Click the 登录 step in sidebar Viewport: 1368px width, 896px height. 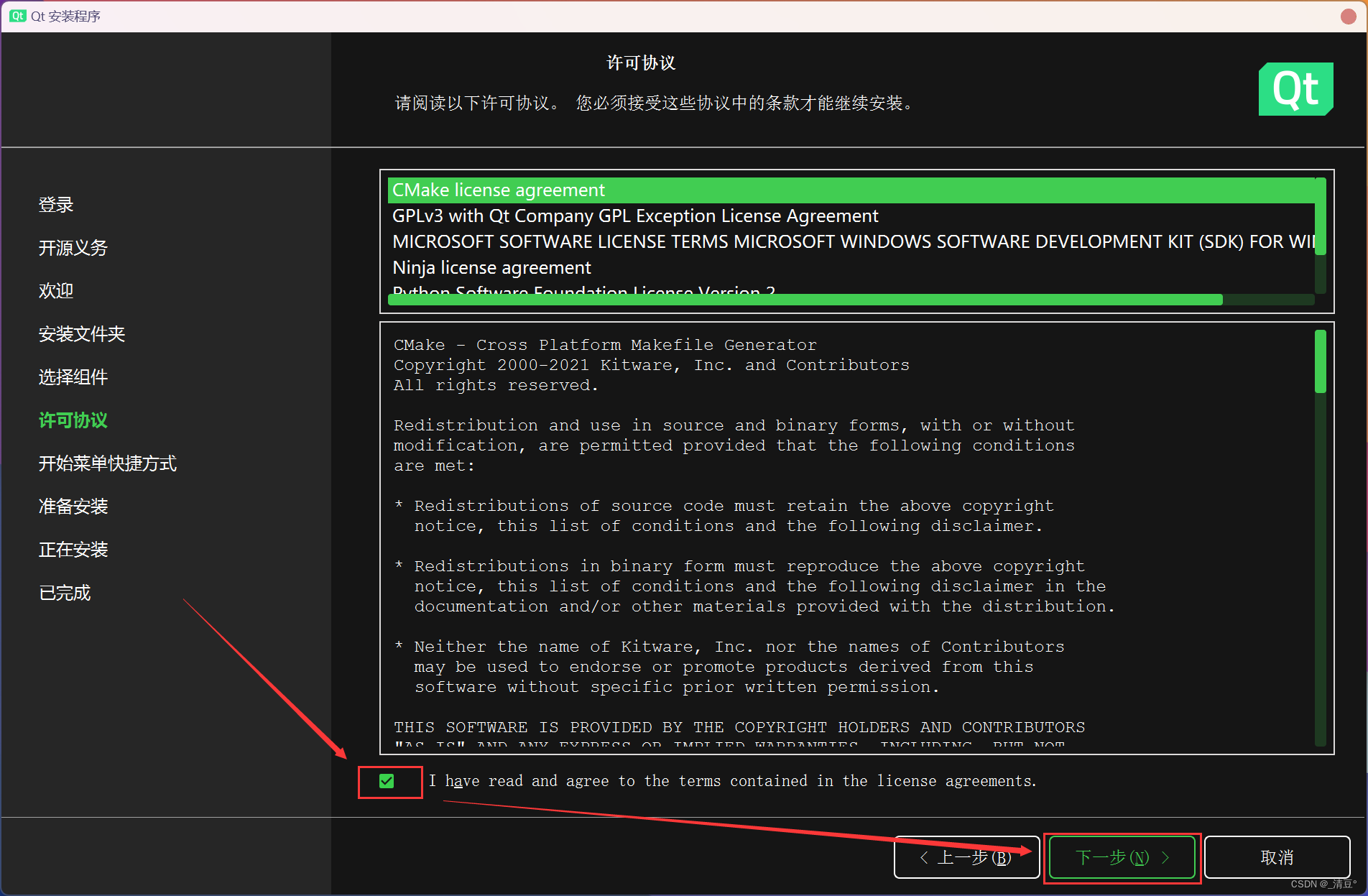tap(56, 205)
